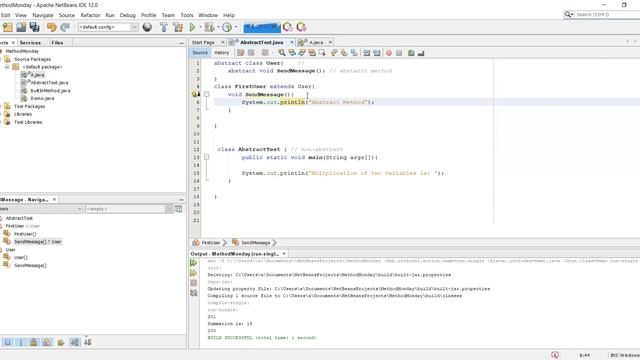Select Demo.java in project tree
This screenshot has height=360, width=640.
42,98
